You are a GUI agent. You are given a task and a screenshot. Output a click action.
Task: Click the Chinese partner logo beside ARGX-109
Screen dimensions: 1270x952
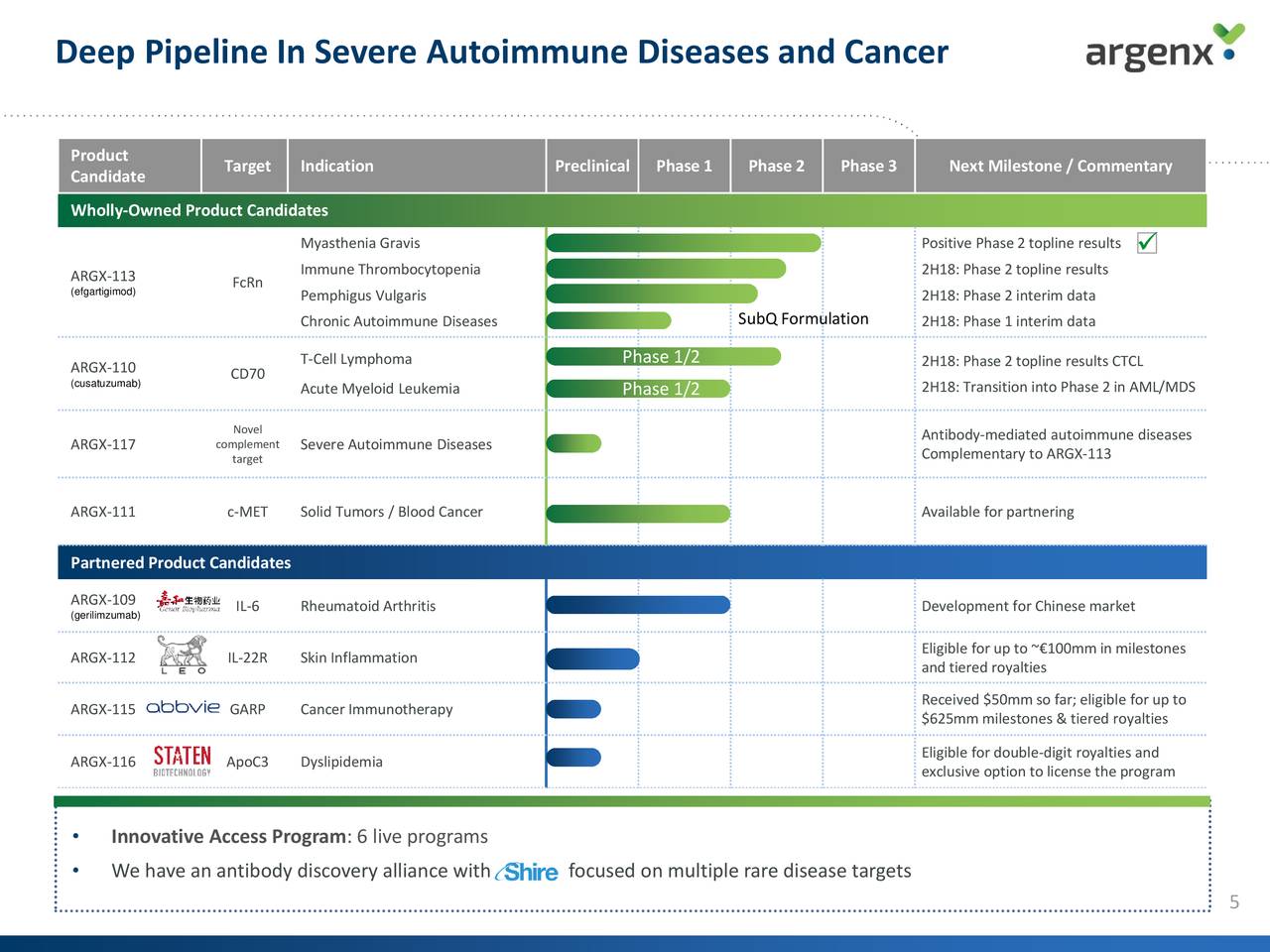[x=189, y=602]
